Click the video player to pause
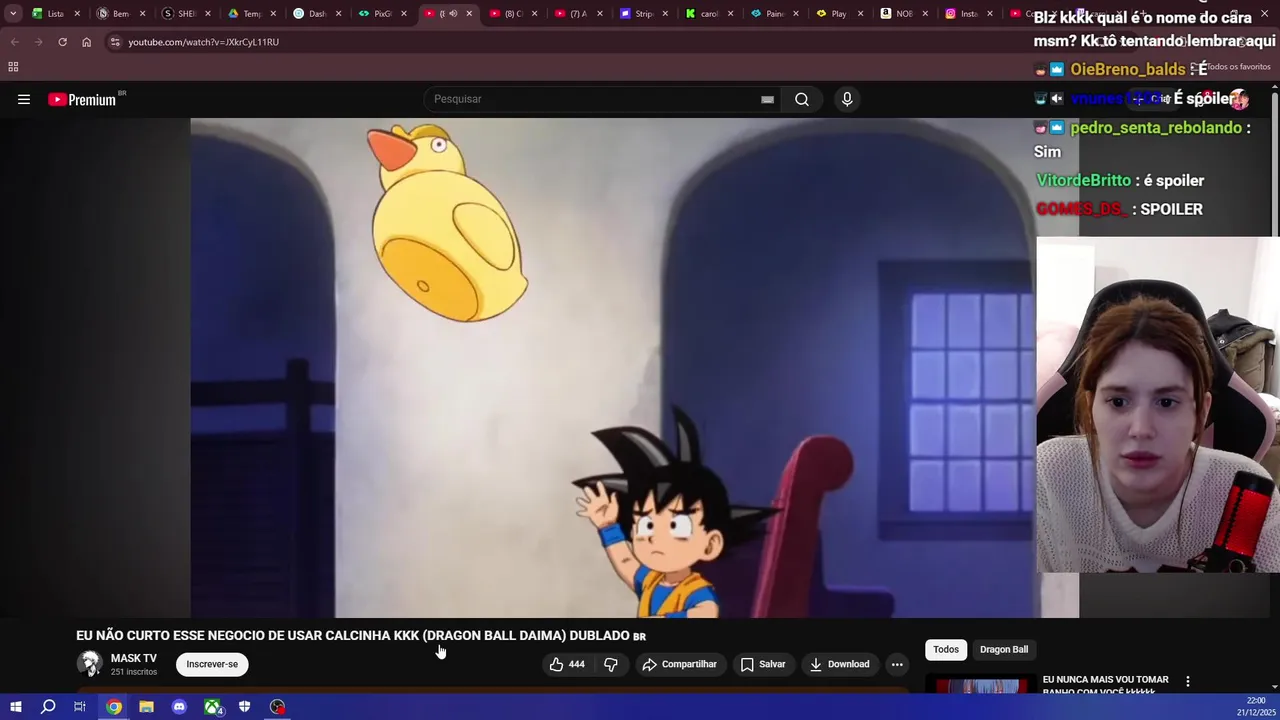 (612, 368)
